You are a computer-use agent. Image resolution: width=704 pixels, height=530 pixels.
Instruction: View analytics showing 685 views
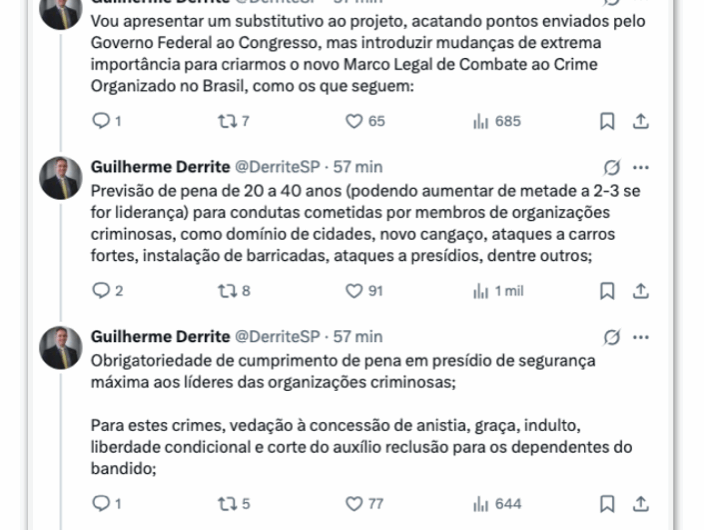tap(480, 121)
